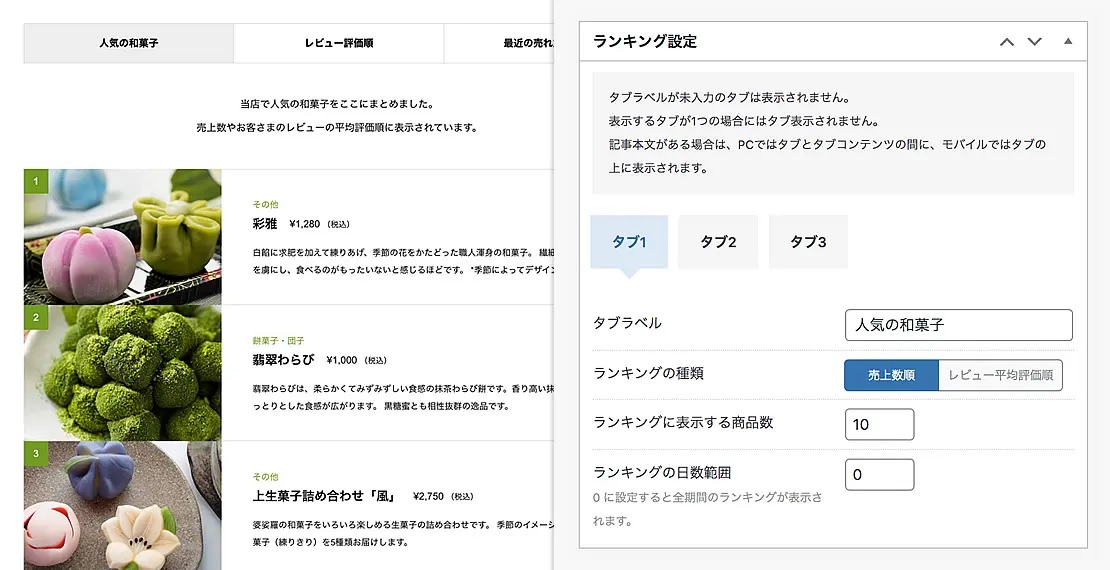The image size is (1110, 570).
Task: Focus the ランキングに表示する商品数 number field
Action: pos(879,424)
